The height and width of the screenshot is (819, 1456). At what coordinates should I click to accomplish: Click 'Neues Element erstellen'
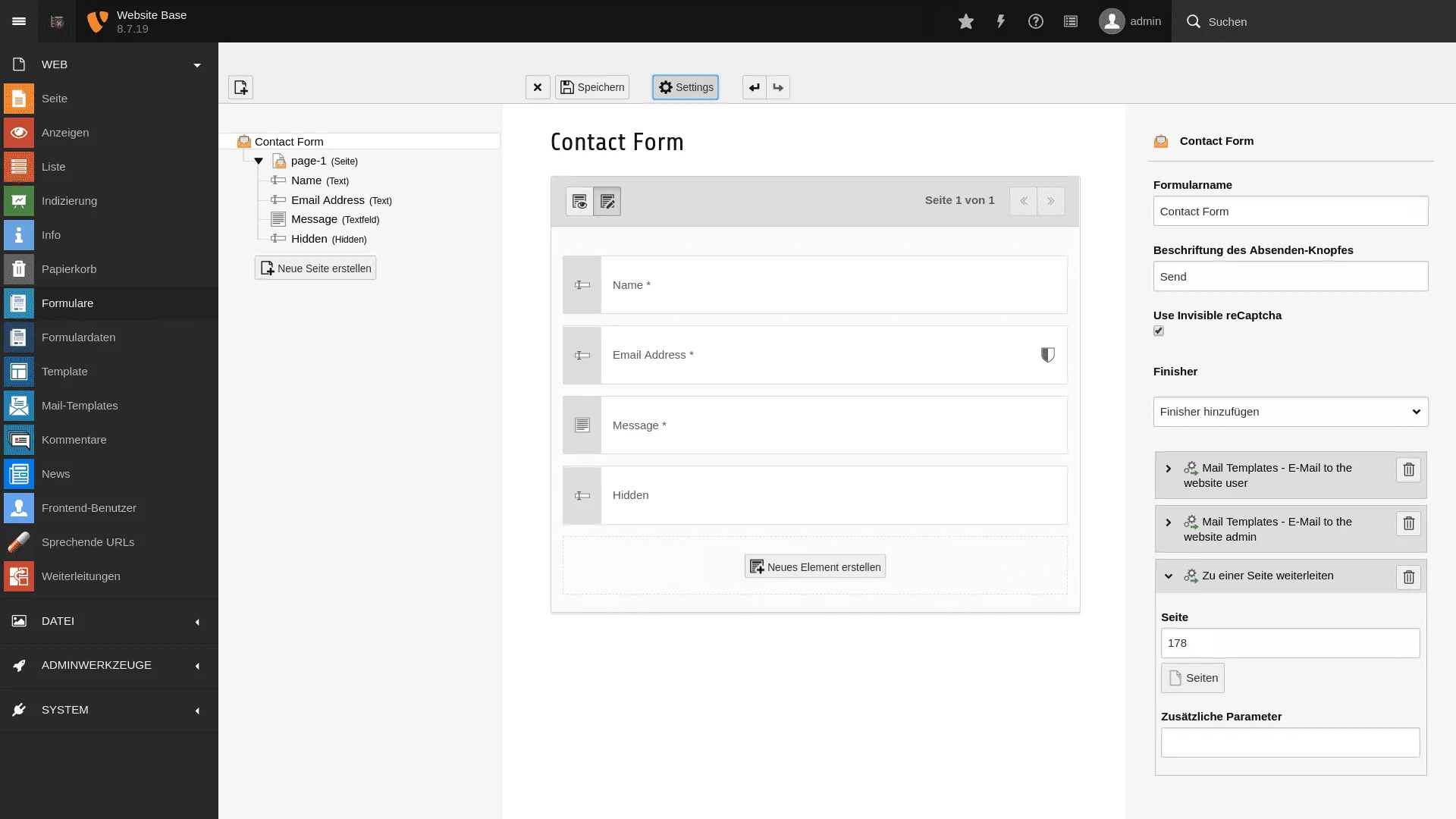tap(814, 566)
